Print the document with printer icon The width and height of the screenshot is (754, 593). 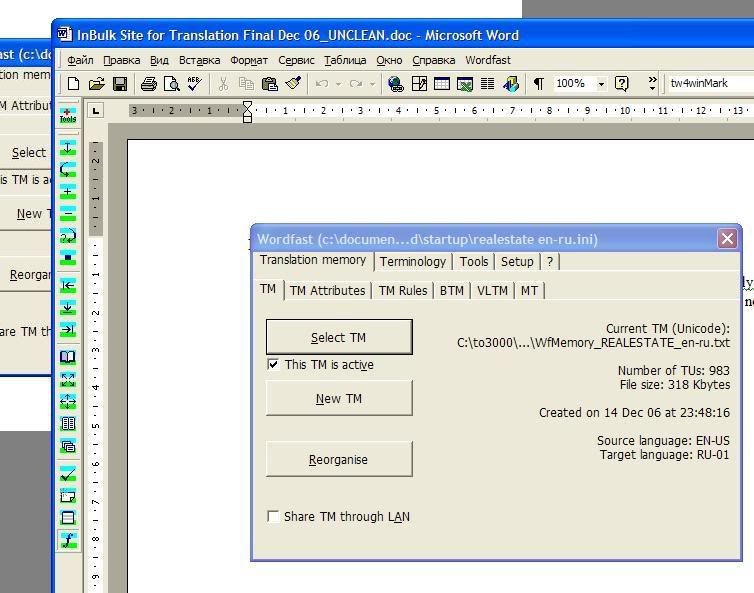[149, 84]
